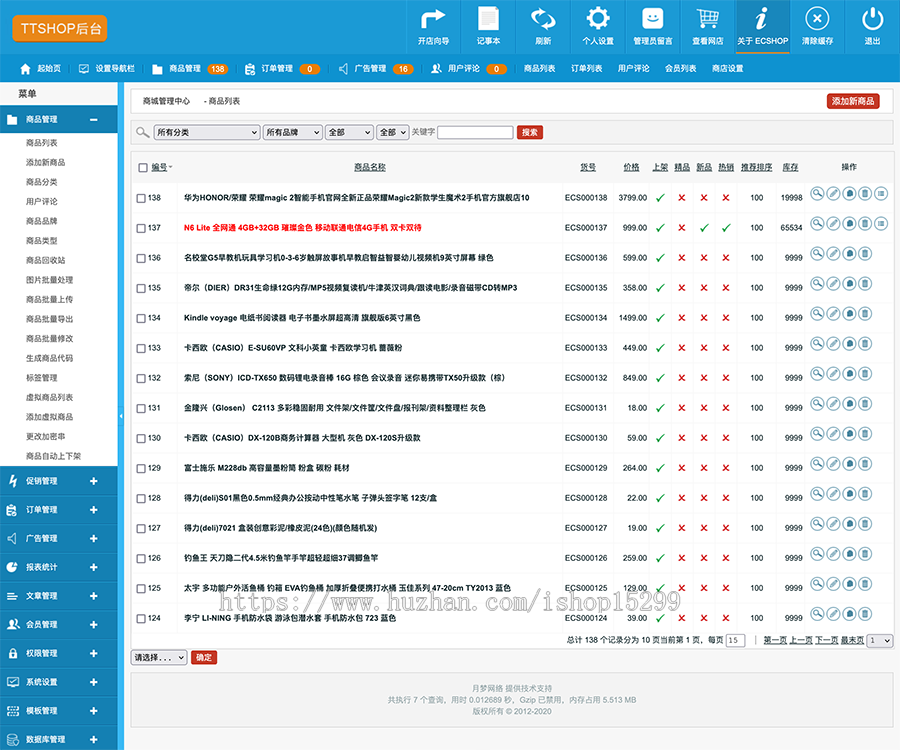The height and width of the screenshot is (750, 900).
Task: Select 商品回收站 in the sidebar menu
Action: (45, 260)
